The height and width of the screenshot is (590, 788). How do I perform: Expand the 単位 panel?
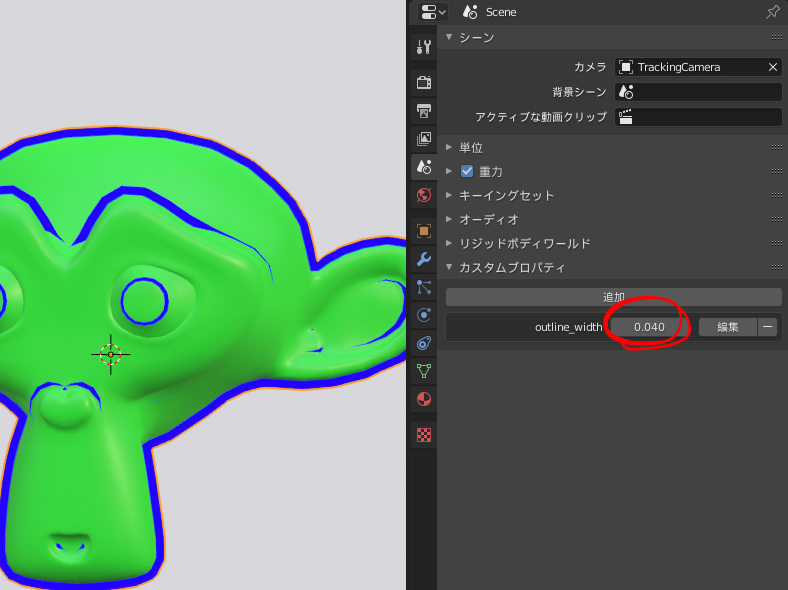click(x=449, y=147)
